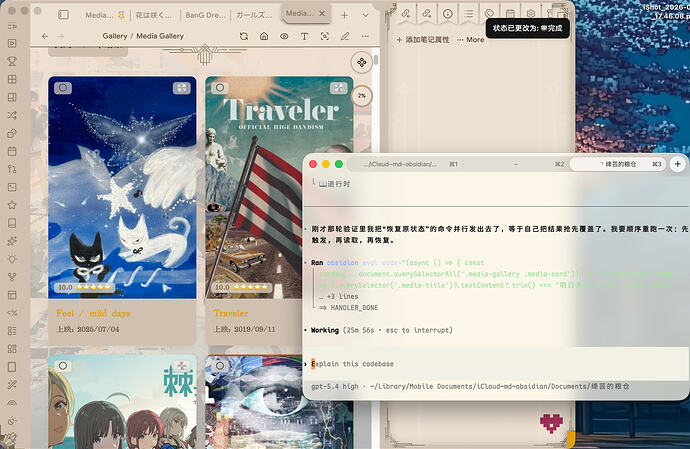Image resolution: width=690 pixels, height=449 pixels.
Task: Click the shuffle random note icon in ribbon
Action: (12, 115)
